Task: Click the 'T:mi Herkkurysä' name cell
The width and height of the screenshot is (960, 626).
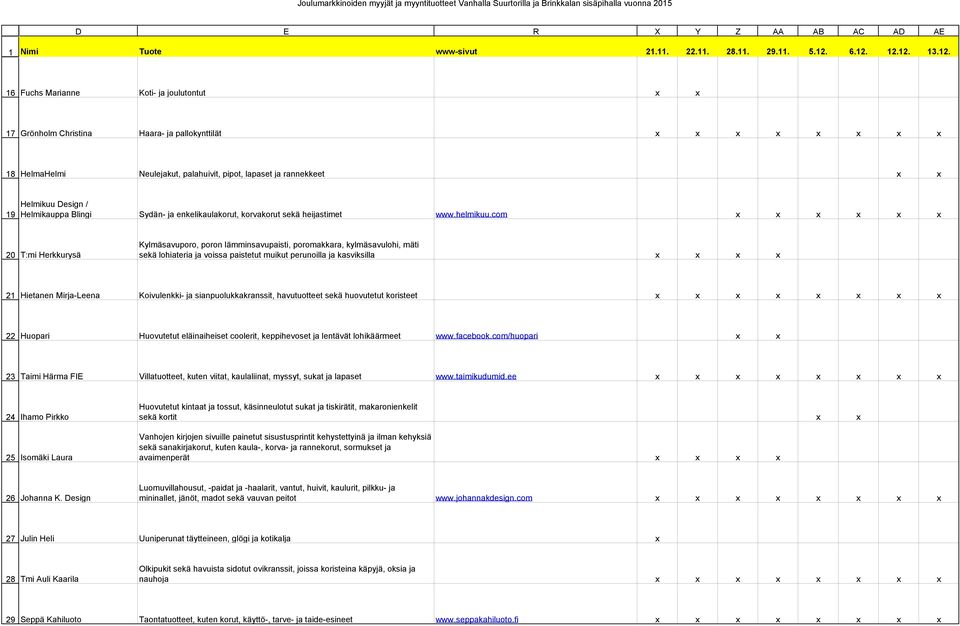Action: point(78,239)
